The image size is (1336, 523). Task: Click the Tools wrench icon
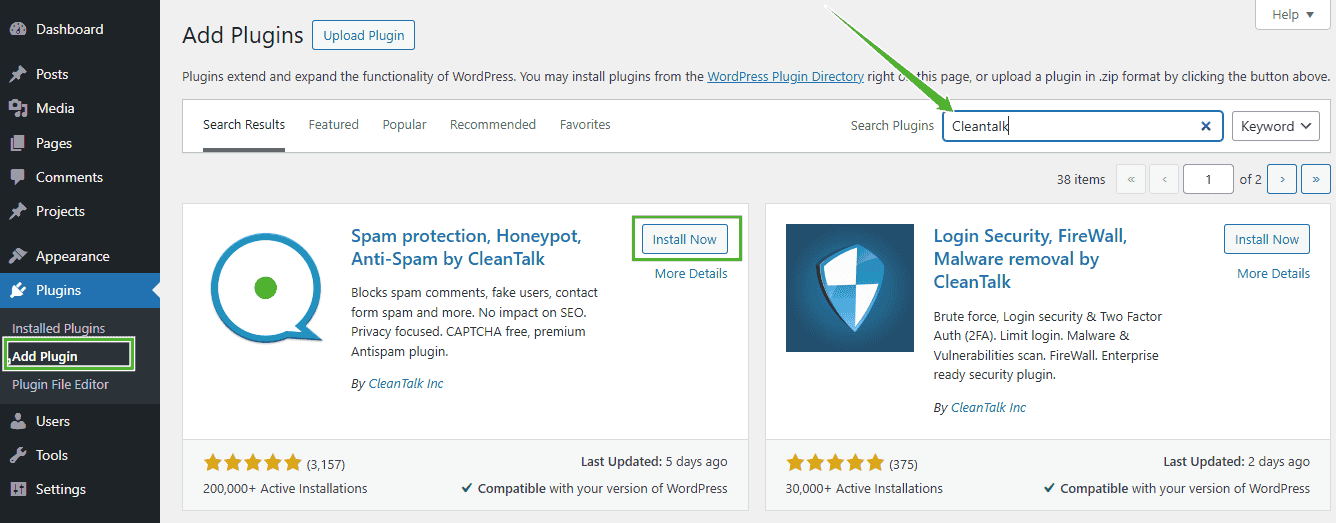click(x=17, y=455)
